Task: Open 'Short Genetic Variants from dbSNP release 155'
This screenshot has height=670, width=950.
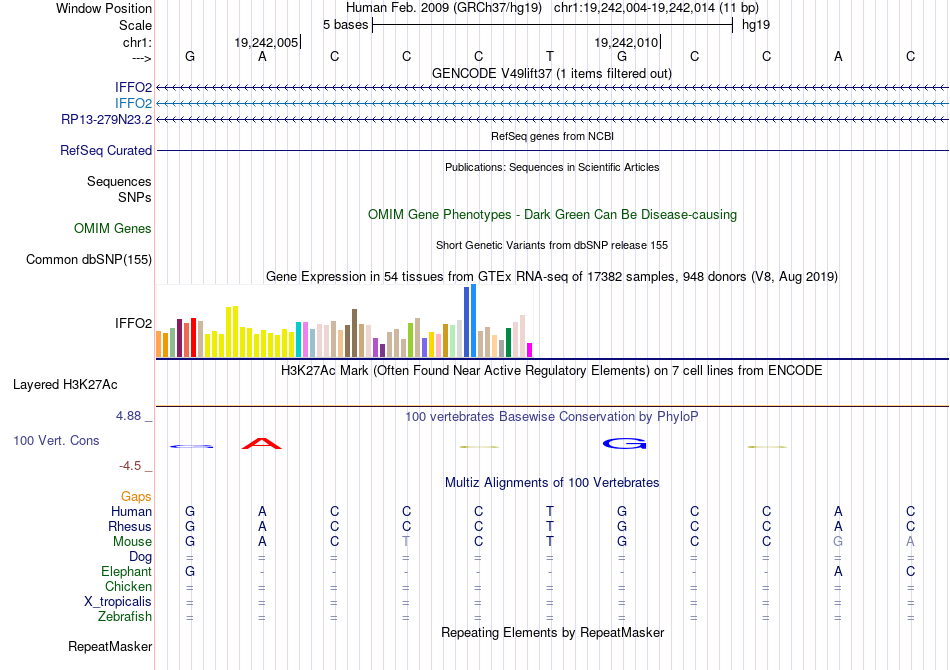Action: [x=552, y=245]
